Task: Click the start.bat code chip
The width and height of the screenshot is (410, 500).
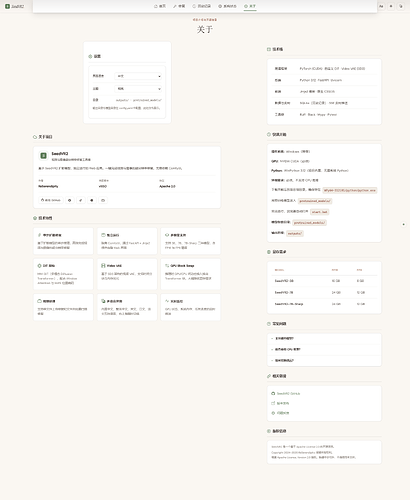Action: point(320,212)
